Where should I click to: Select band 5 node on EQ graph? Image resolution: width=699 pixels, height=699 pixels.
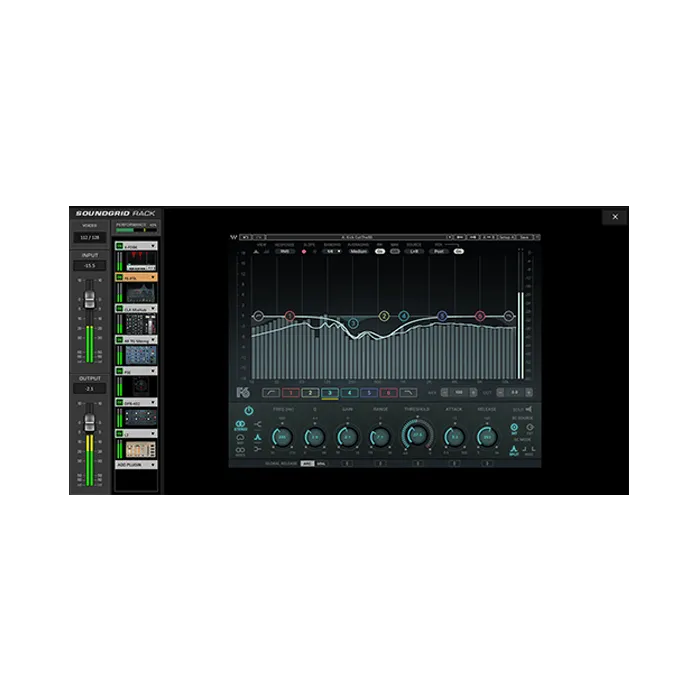click(x=442, y=316)
